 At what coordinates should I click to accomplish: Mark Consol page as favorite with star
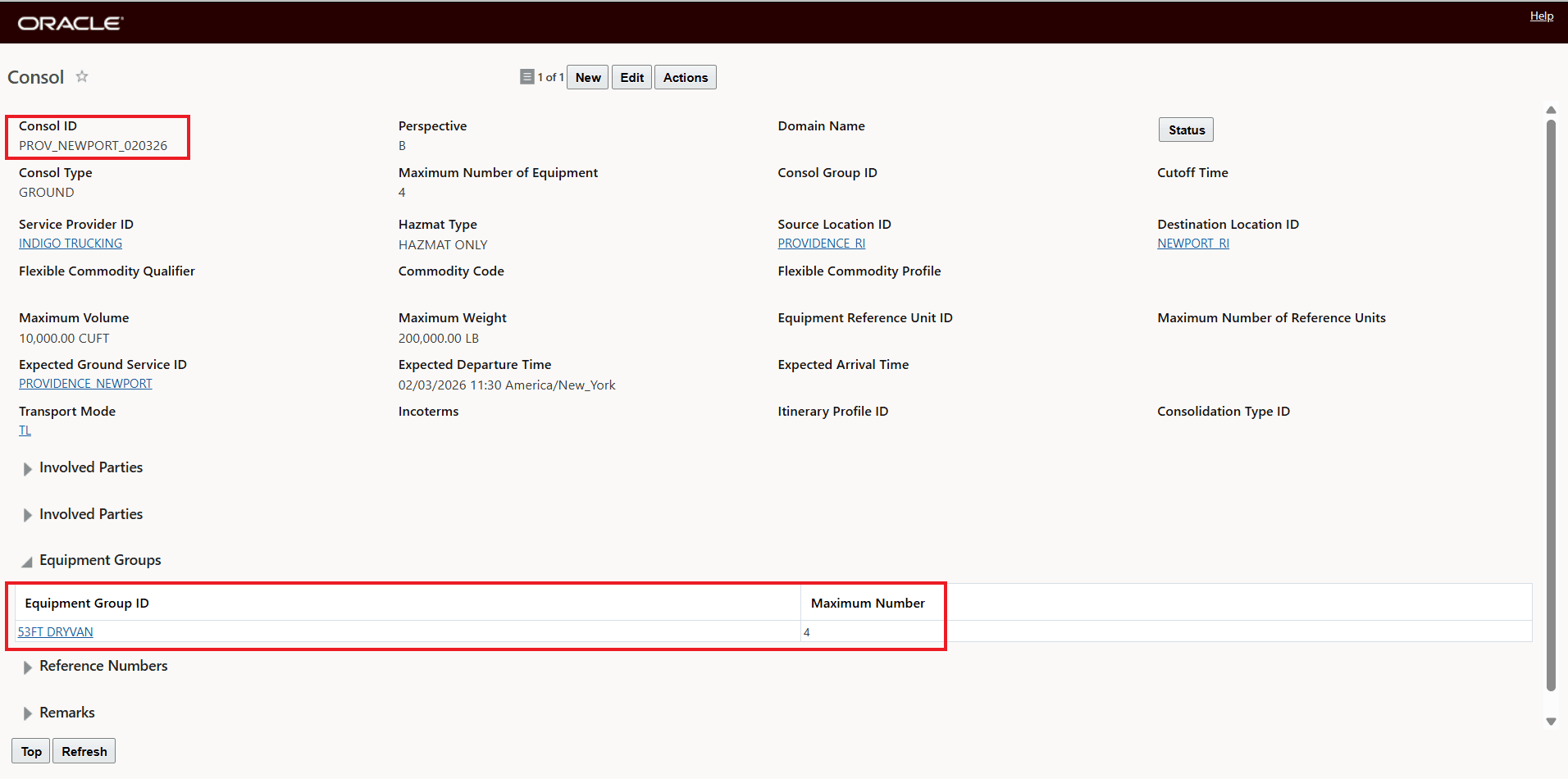[82, 76]
